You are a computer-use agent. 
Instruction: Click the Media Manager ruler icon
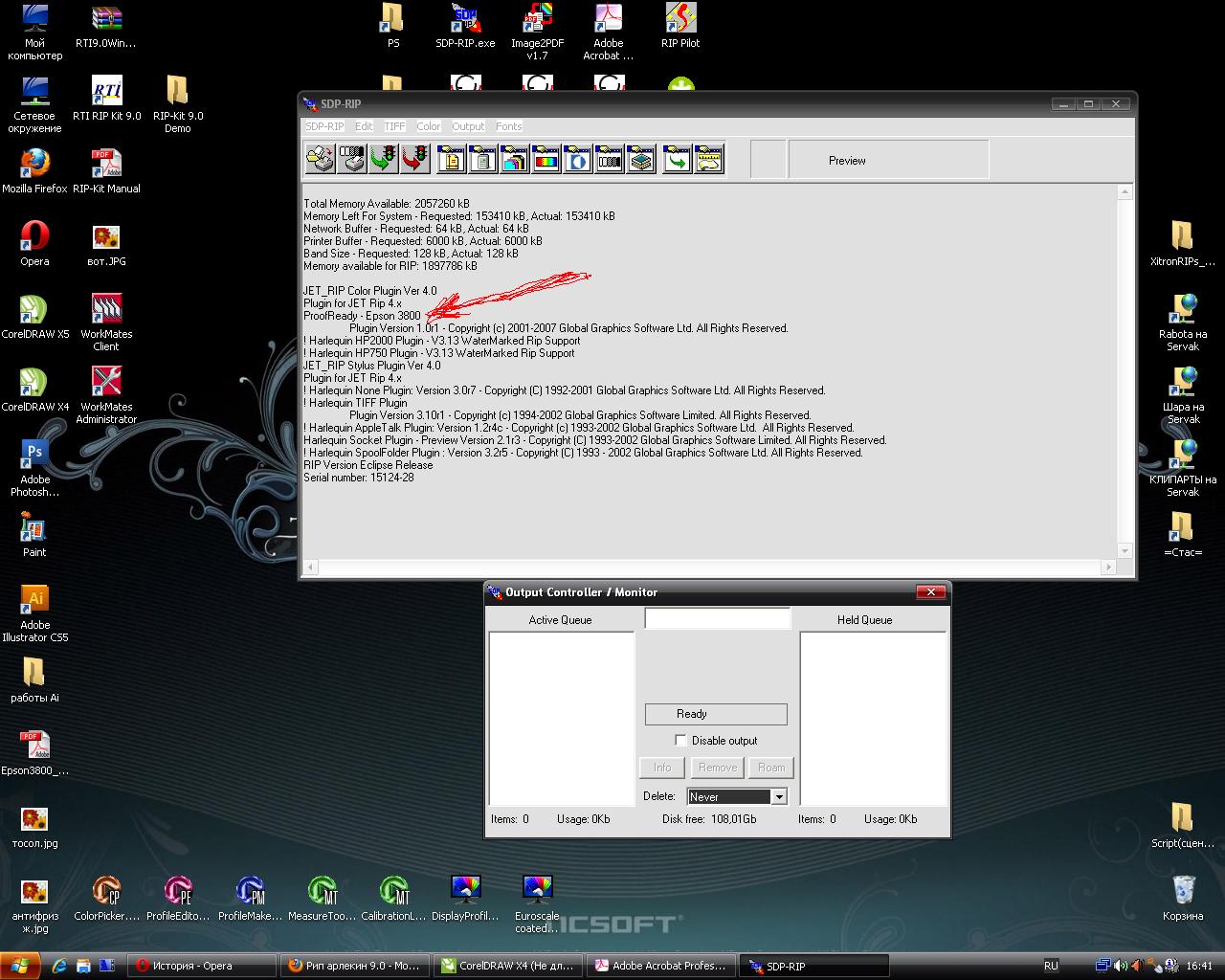pos(709,159)
